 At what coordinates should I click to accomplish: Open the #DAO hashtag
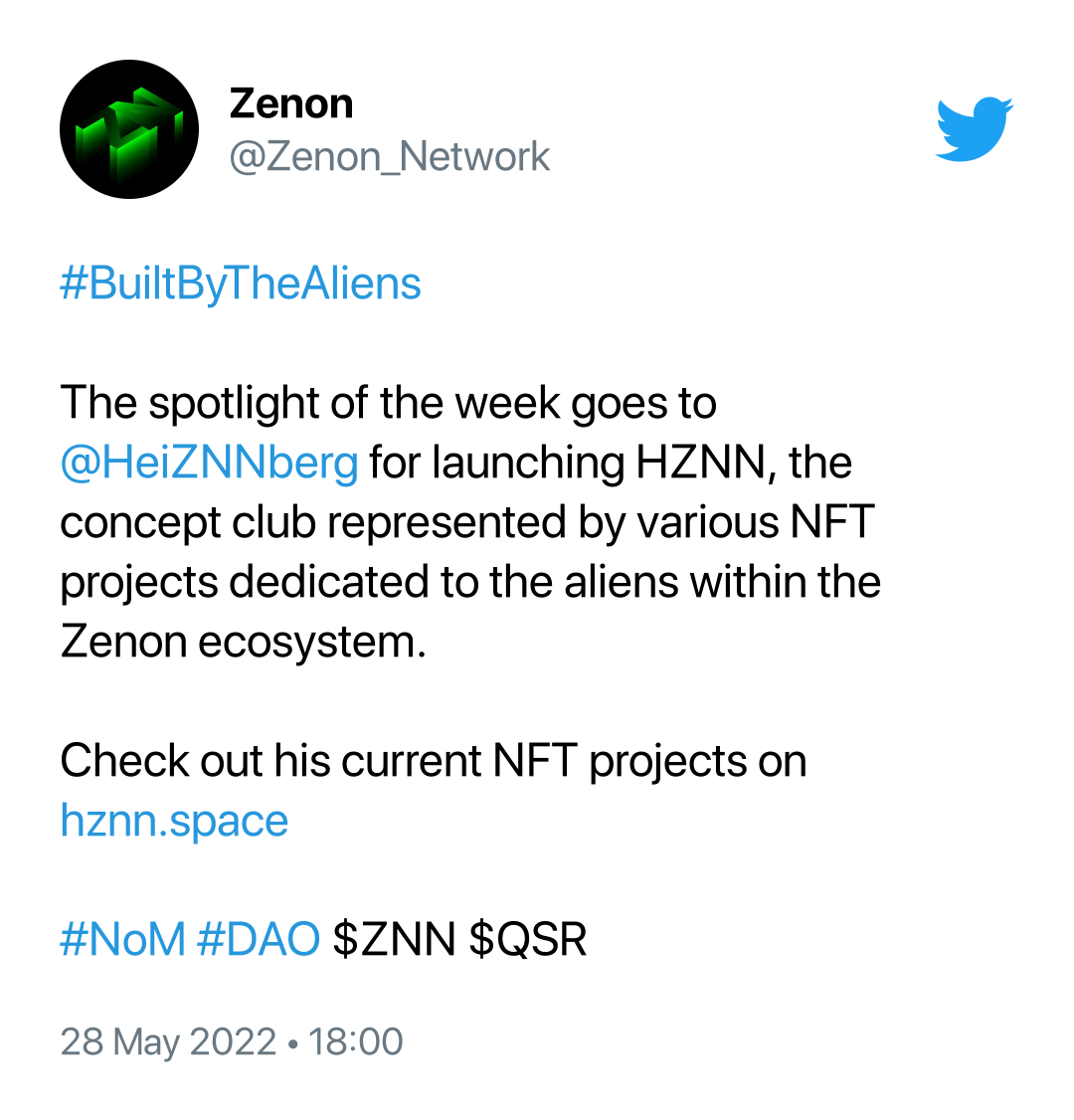coord(258,939)
